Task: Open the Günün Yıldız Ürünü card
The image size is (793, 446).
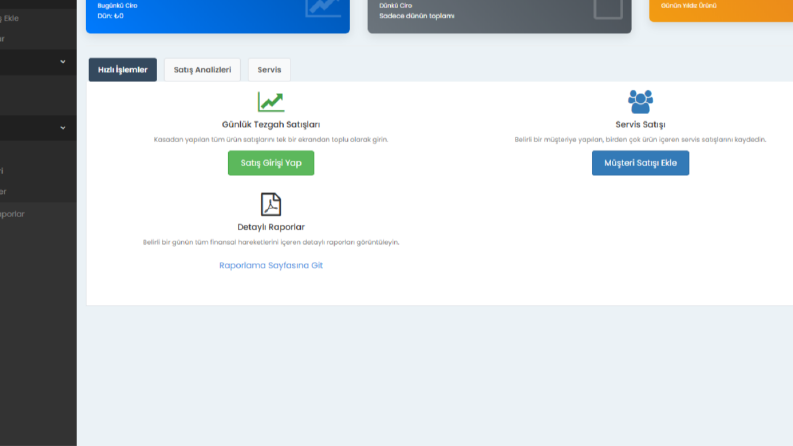Action: point(721,10)
